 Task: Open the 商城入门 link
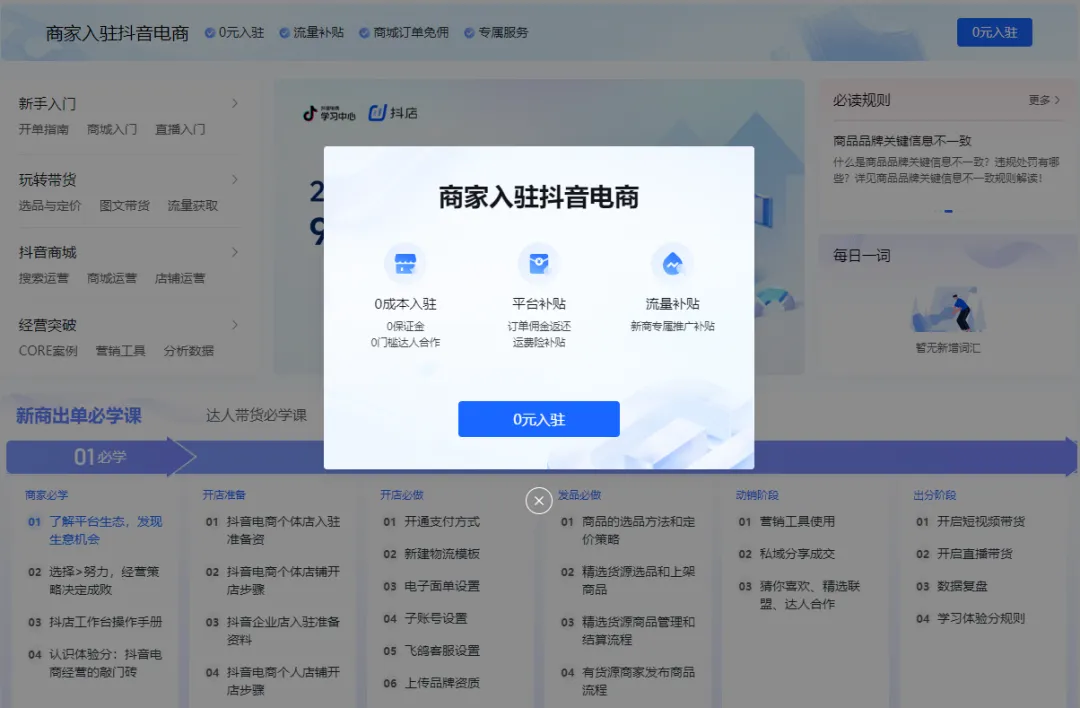pyautogui.click(x=112, y=129)
